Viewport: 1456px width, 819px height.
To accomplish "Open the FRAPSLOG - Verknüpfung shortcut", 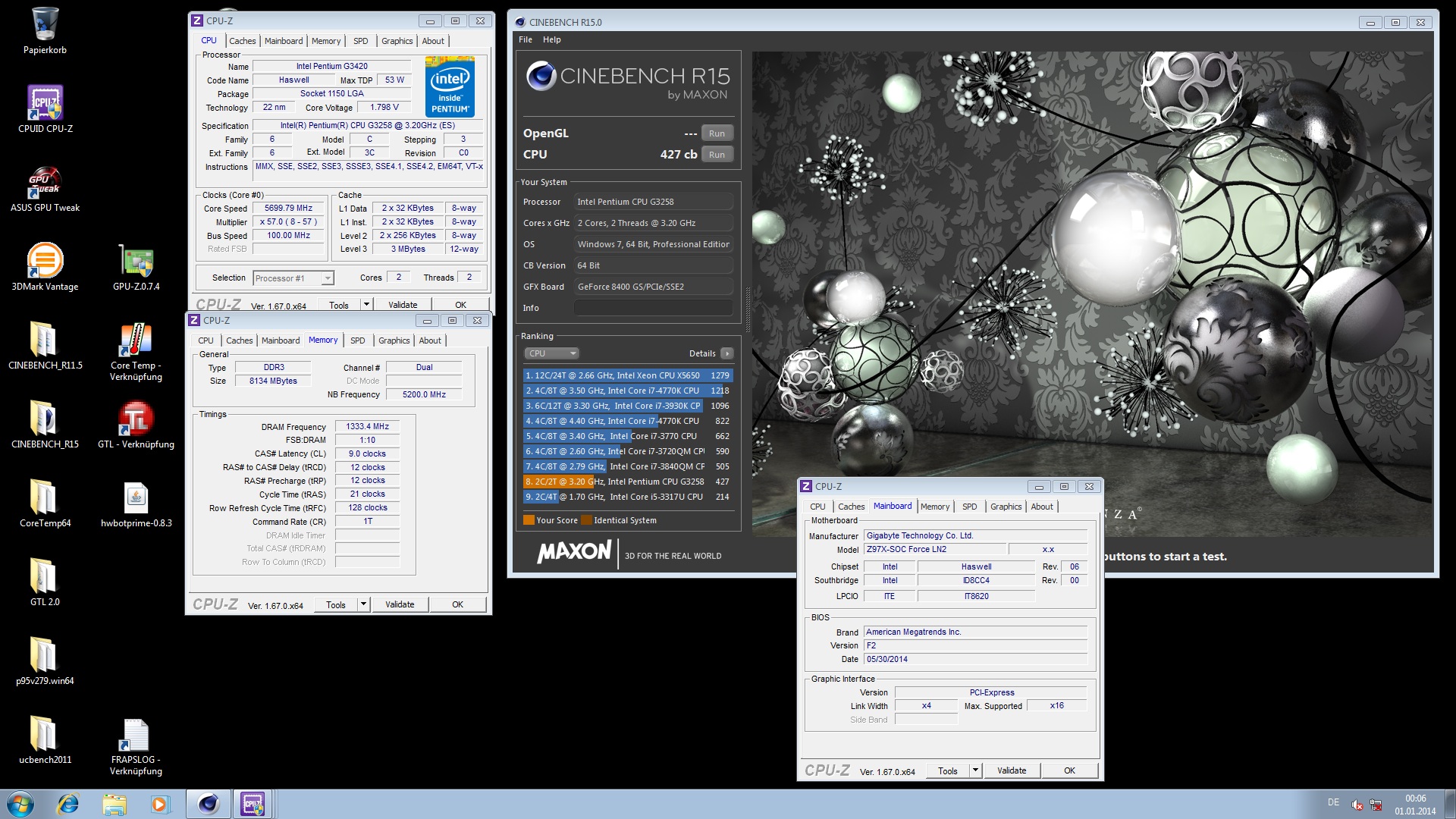I will point(136,746).
